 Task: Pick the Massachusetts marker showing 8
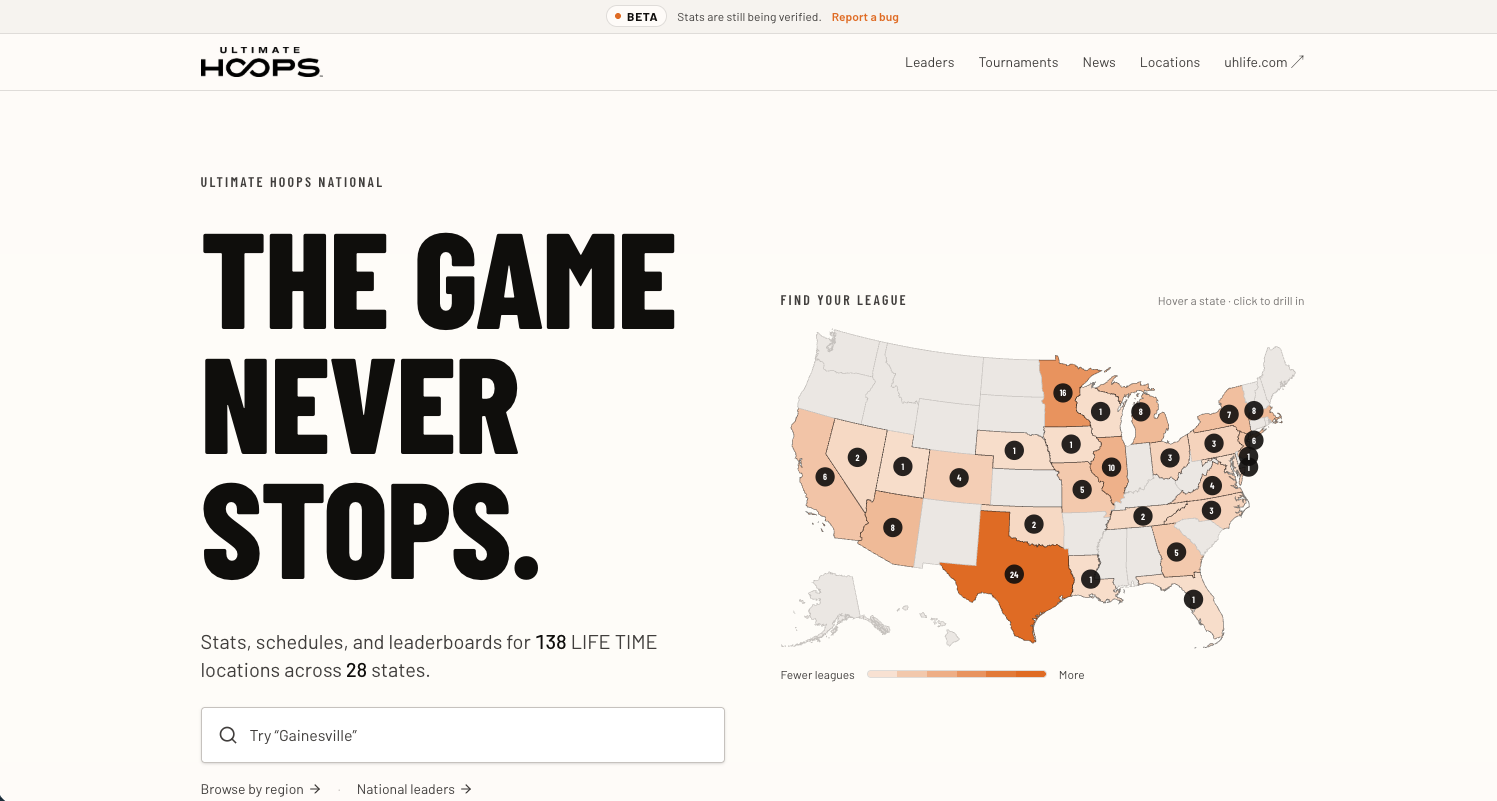tap(1253, 410)
